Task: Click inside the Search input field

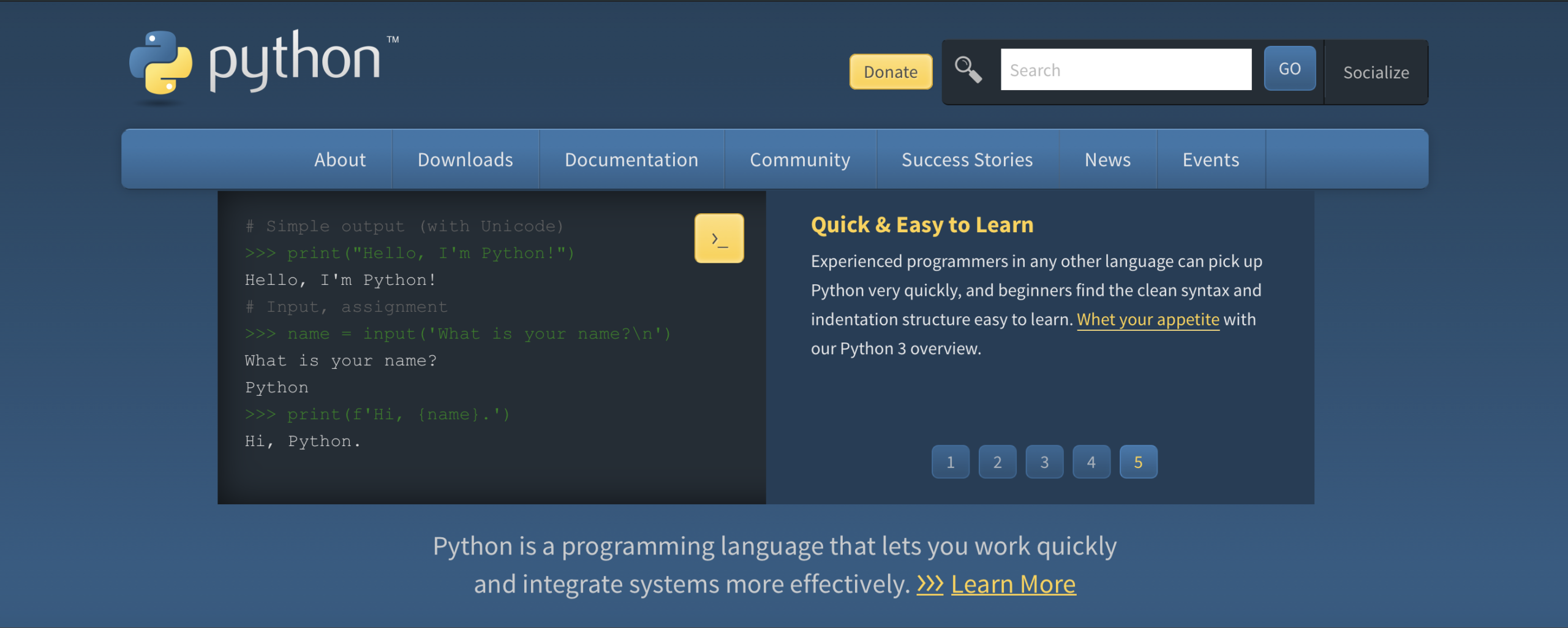Action: coord(1125,69)
